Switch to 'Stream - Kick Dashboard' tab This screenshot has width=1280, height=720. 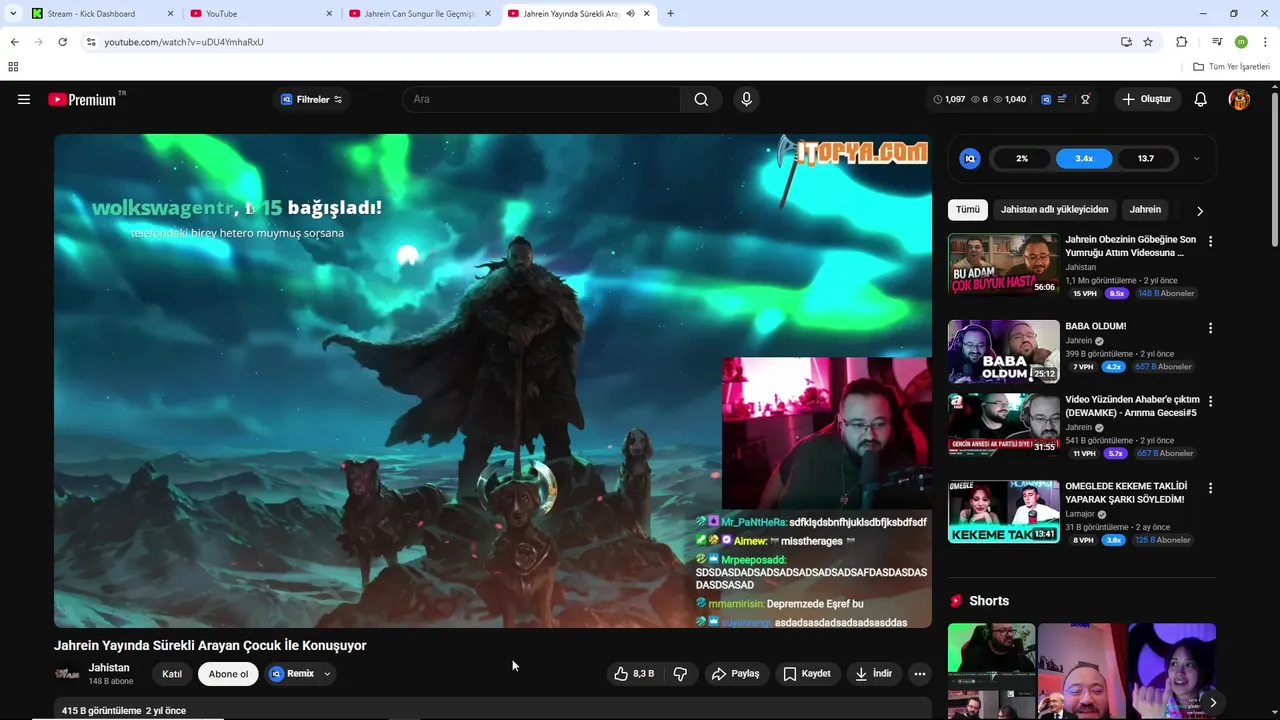(101, 14)
